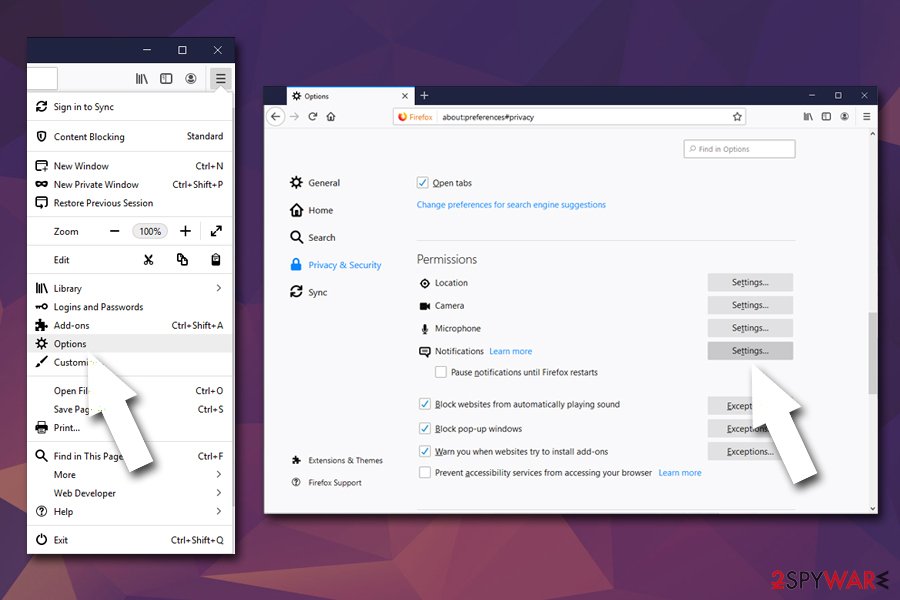Select Options in the menu

(131, 343)
